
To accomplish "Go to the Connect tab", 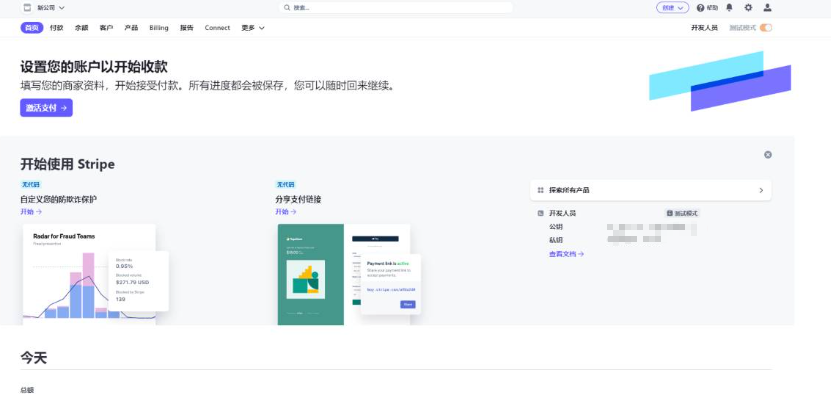I will 217,28.
